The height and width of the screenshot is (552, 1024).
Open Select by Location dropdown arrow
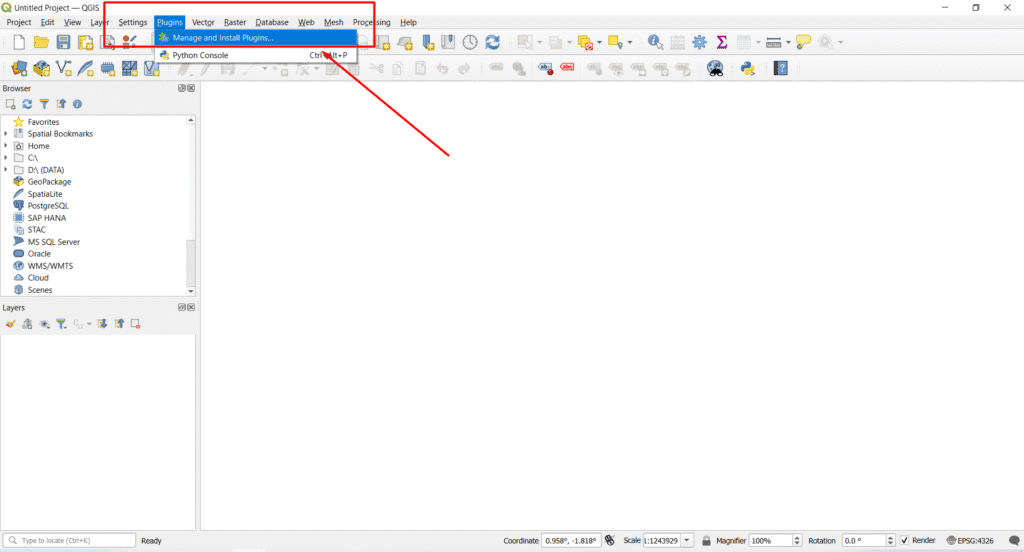(x=630, y=42)
